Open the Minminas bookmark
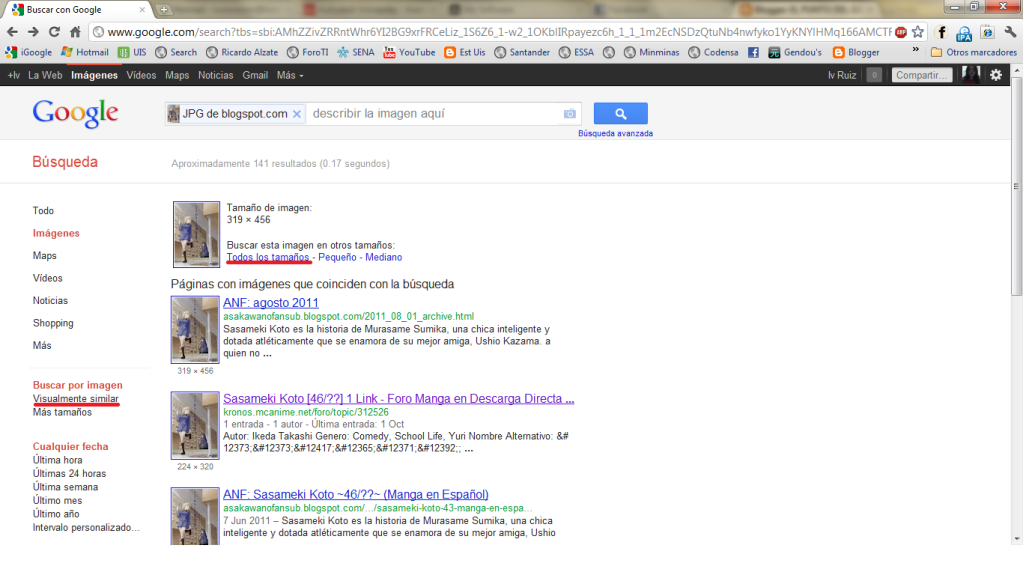Screen dimensions: 1023x575 [652, 52]
